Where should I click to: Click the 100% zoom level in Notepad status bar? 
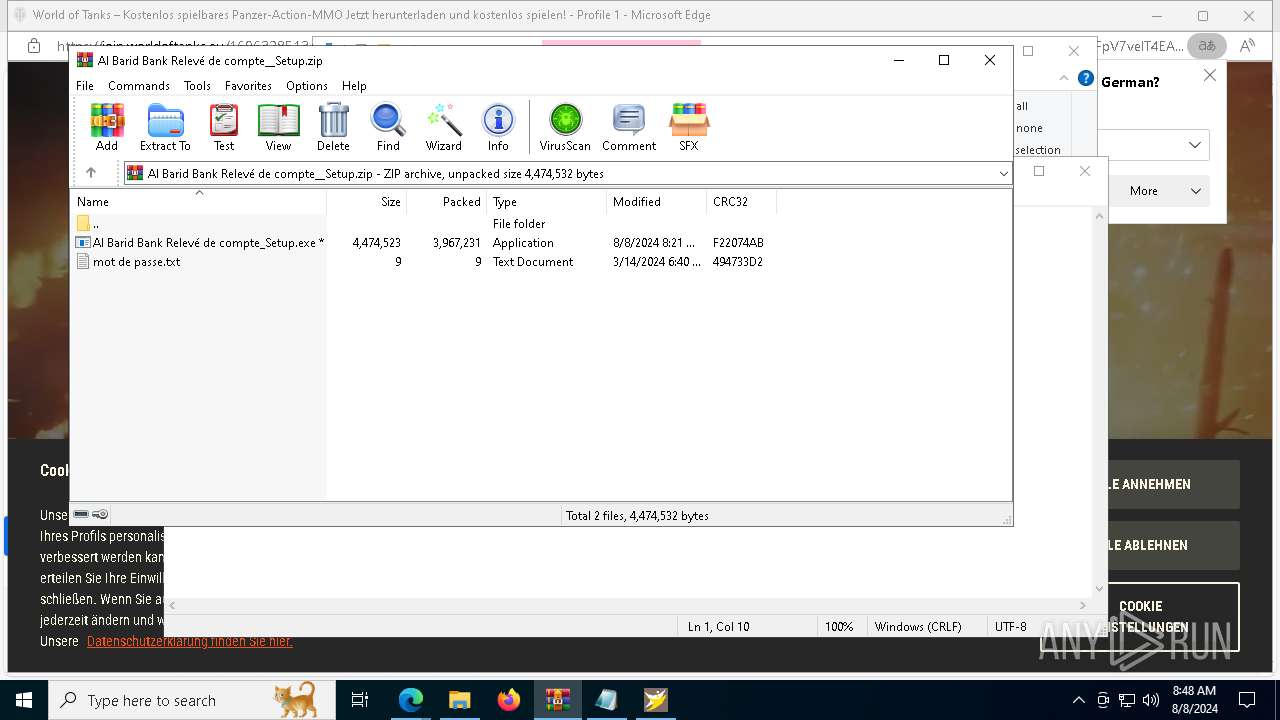[x=839, y=627]
